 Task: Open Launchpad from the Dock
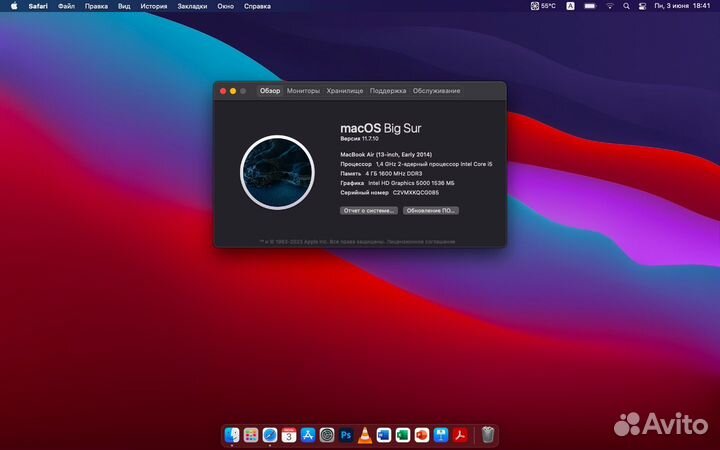(251, 434)
